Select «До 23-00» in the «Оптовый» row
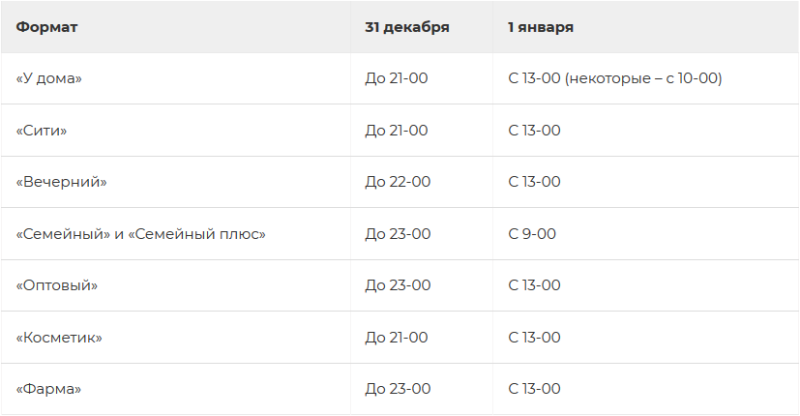 (x=397, y=285)
